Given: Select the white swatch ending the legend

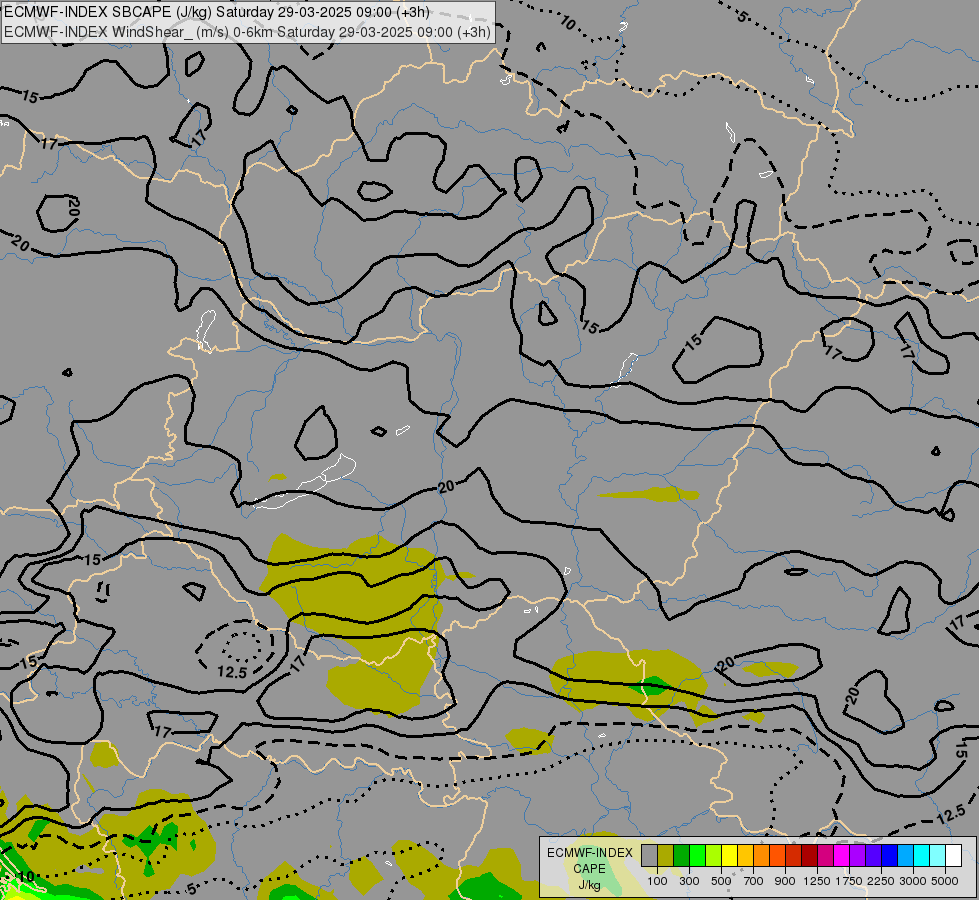Looking at the screenshot, I should pos(953,855).
